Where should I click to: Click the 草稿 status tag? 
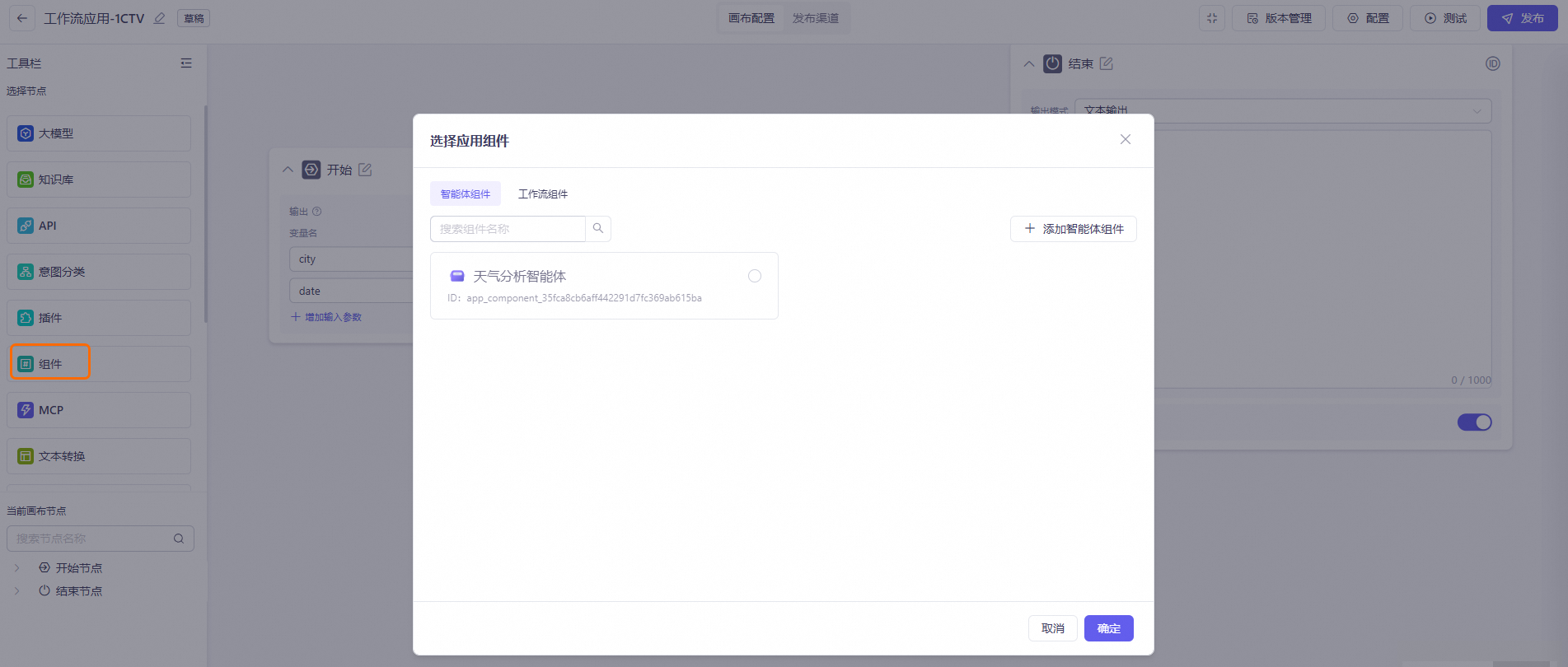[x=194, y=18]
